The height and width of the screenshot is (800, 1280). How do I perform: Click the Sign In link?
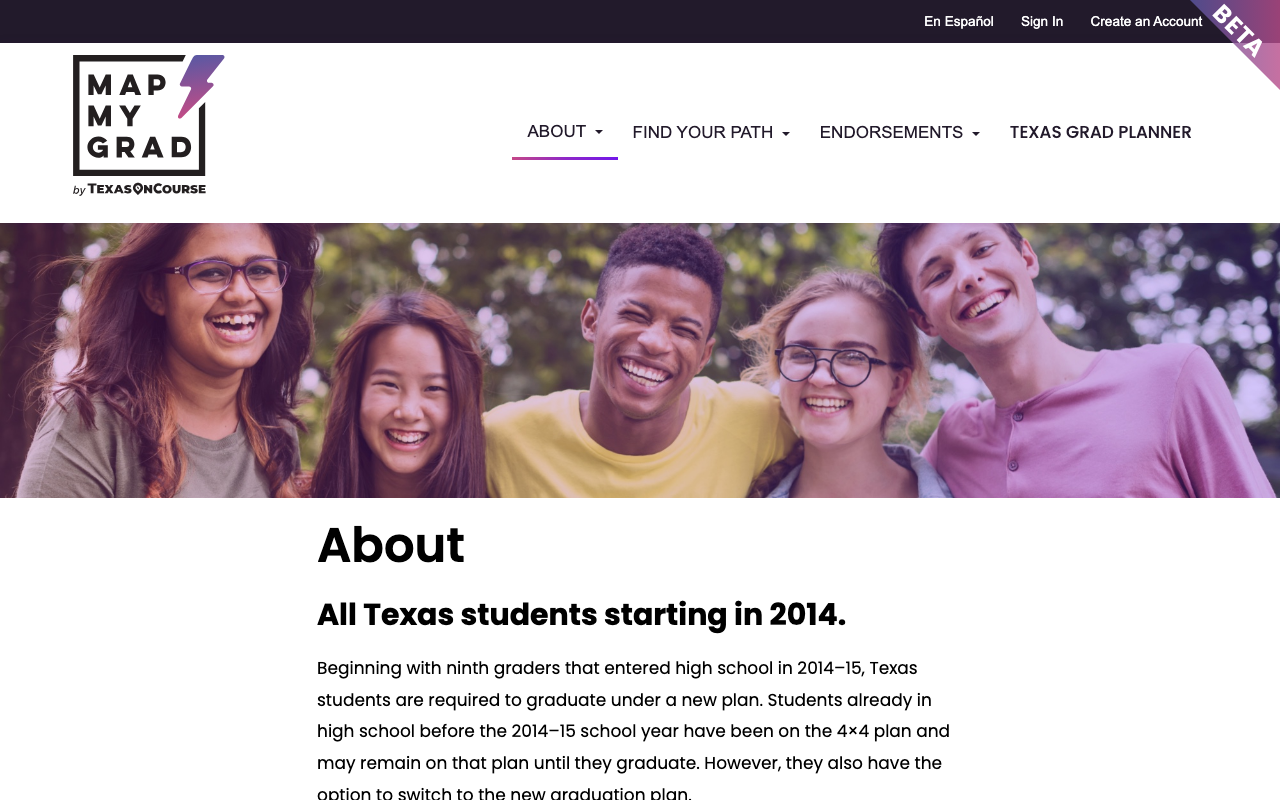pyautogui.click(x=1042, y=21)
